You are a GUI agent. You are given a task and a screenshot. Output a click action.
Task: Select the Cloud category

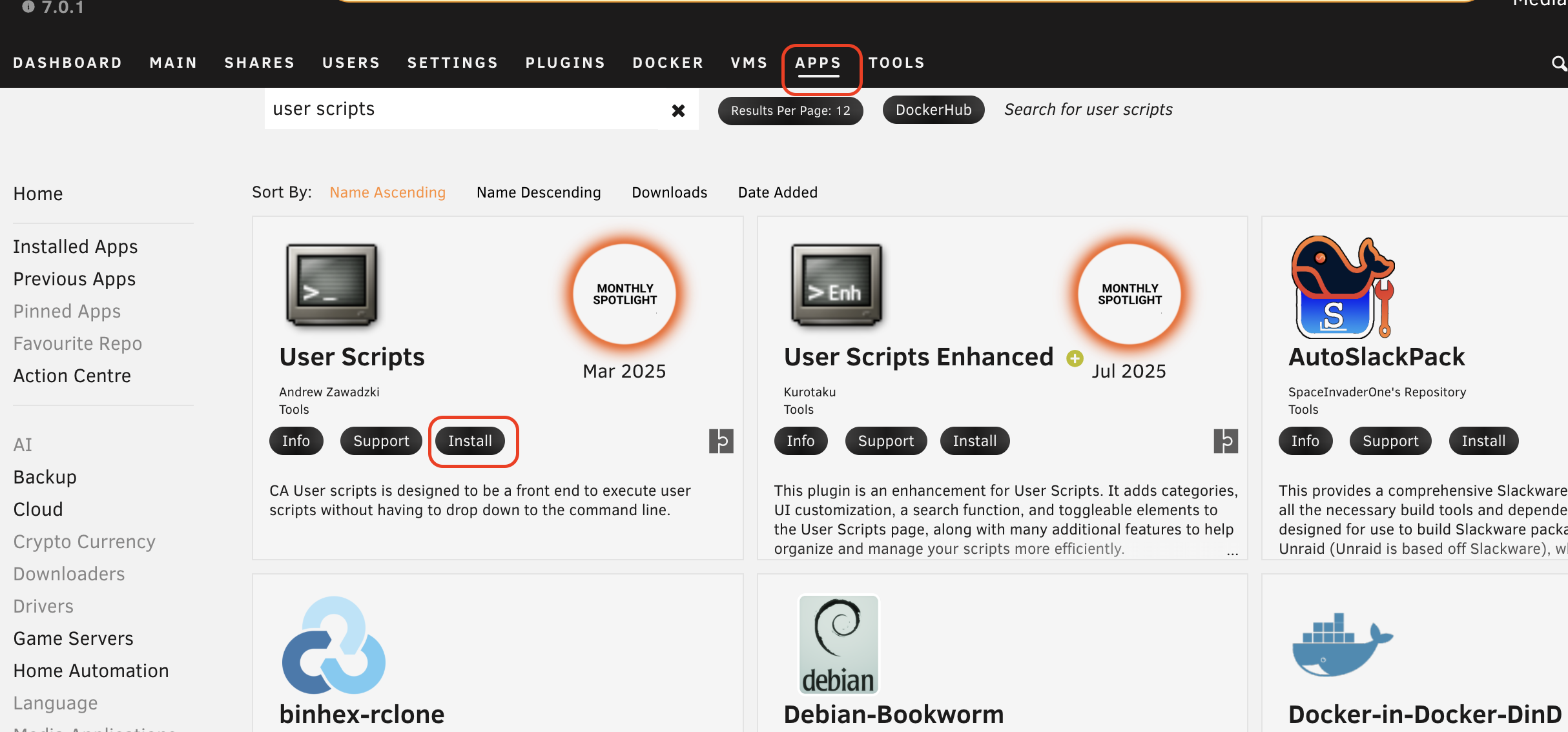click(x=38, y=509)
